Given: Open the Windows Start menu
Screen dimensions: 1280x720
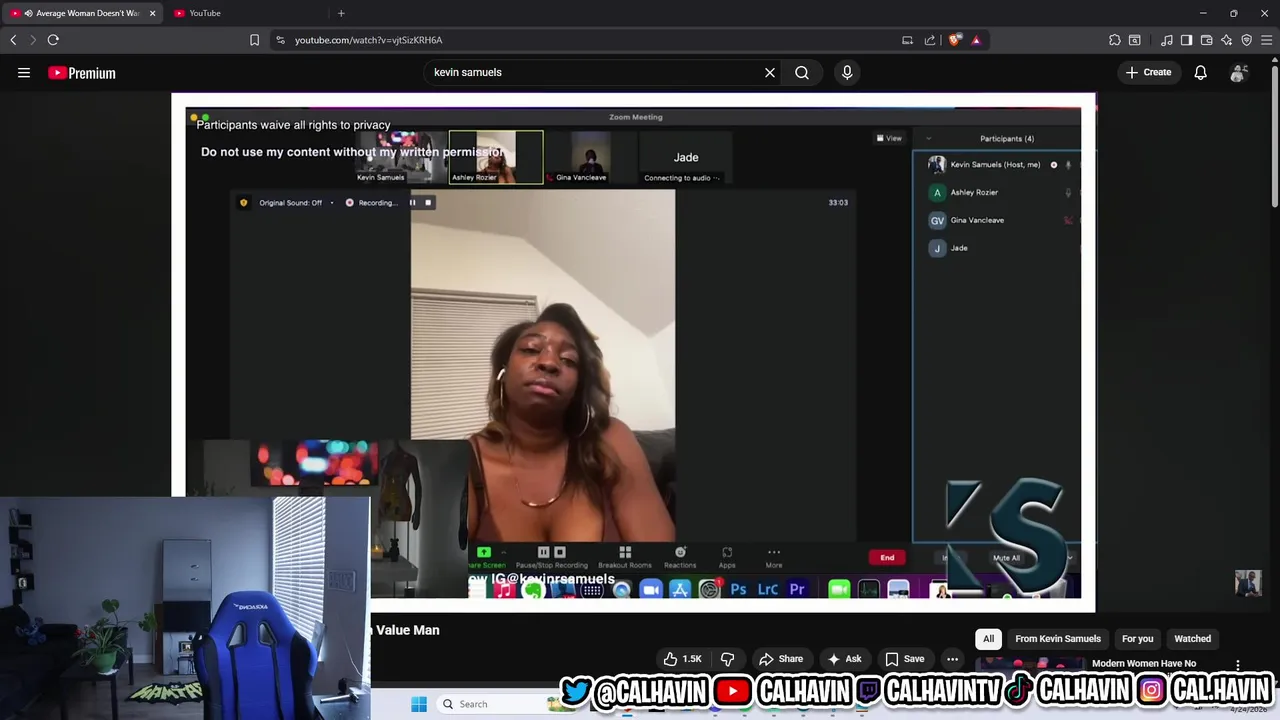Looking at the screenshot, I should (419, 704).
